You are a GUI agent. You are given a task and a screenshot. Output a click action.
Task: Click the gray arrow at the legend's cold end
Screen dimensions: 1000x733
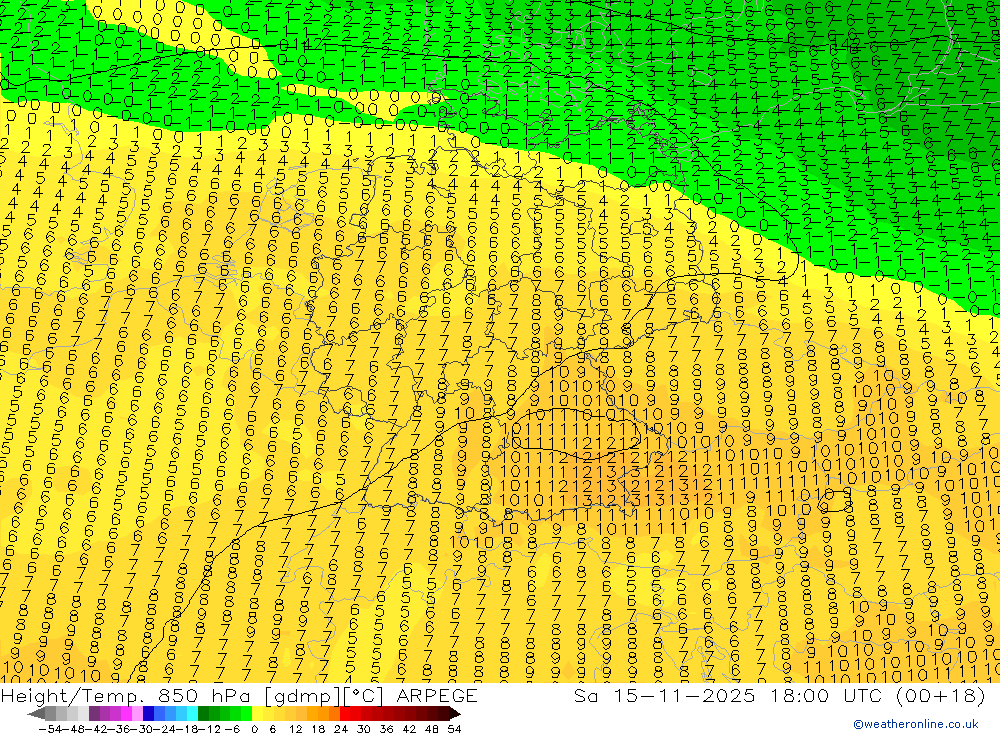pyautogui.click(x=36, y=713)
